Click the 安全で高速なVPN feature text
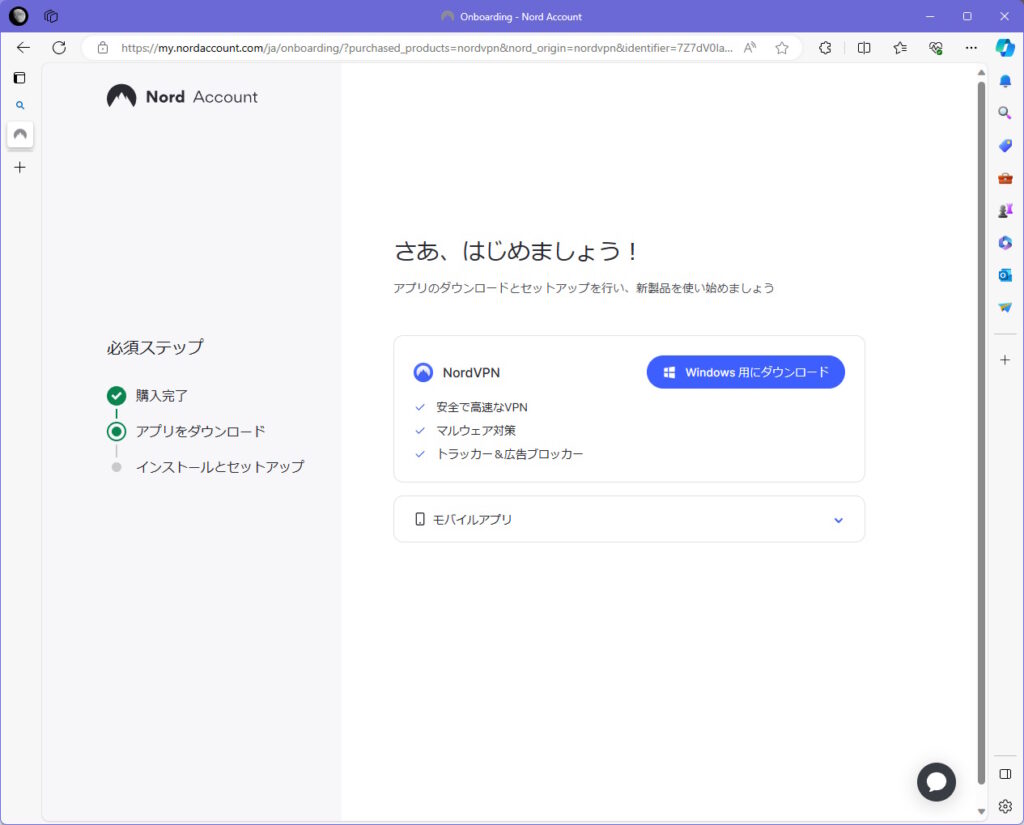 (482, 407)
